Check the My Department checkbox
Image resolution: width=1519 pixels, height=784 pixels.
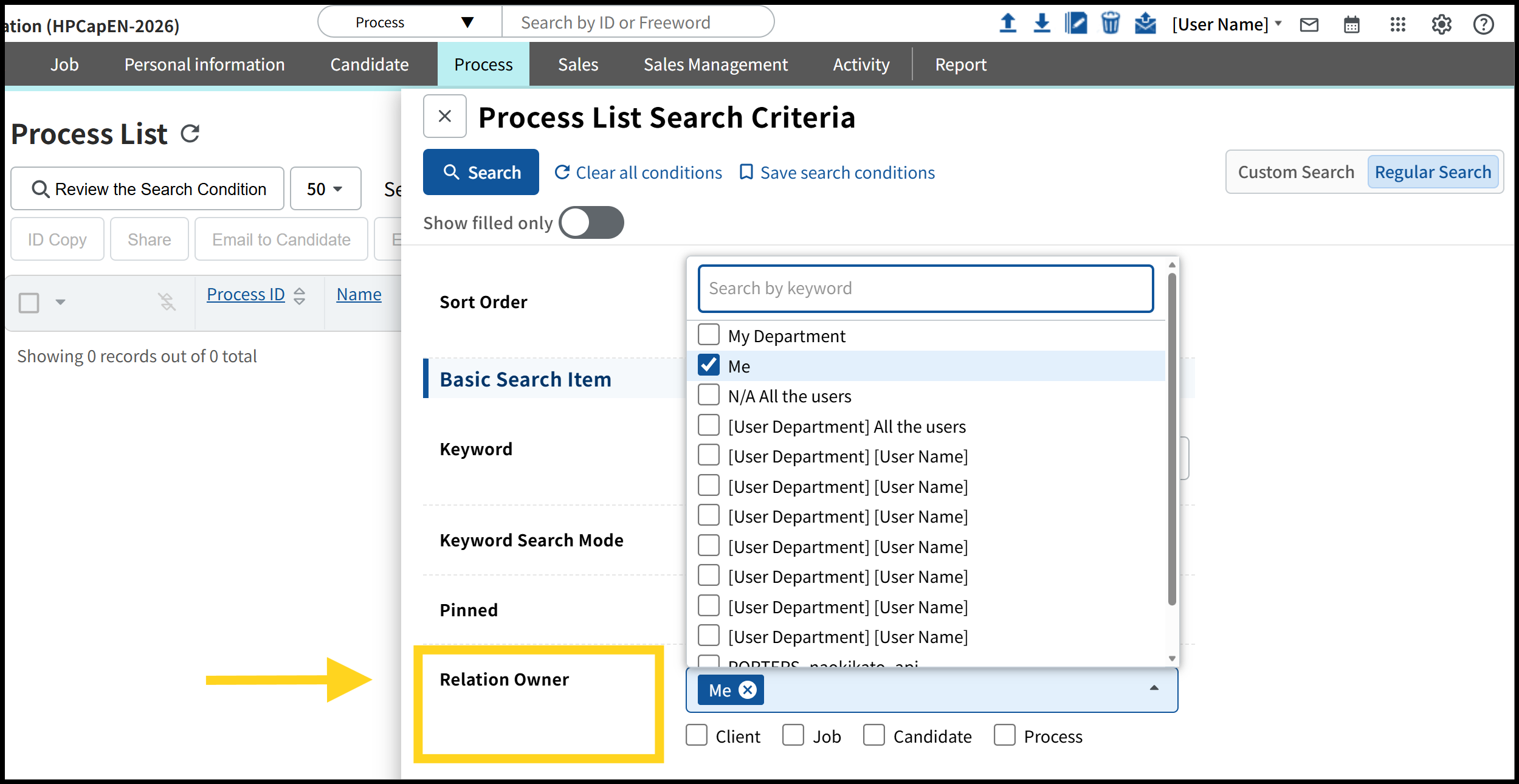(709, 335)
